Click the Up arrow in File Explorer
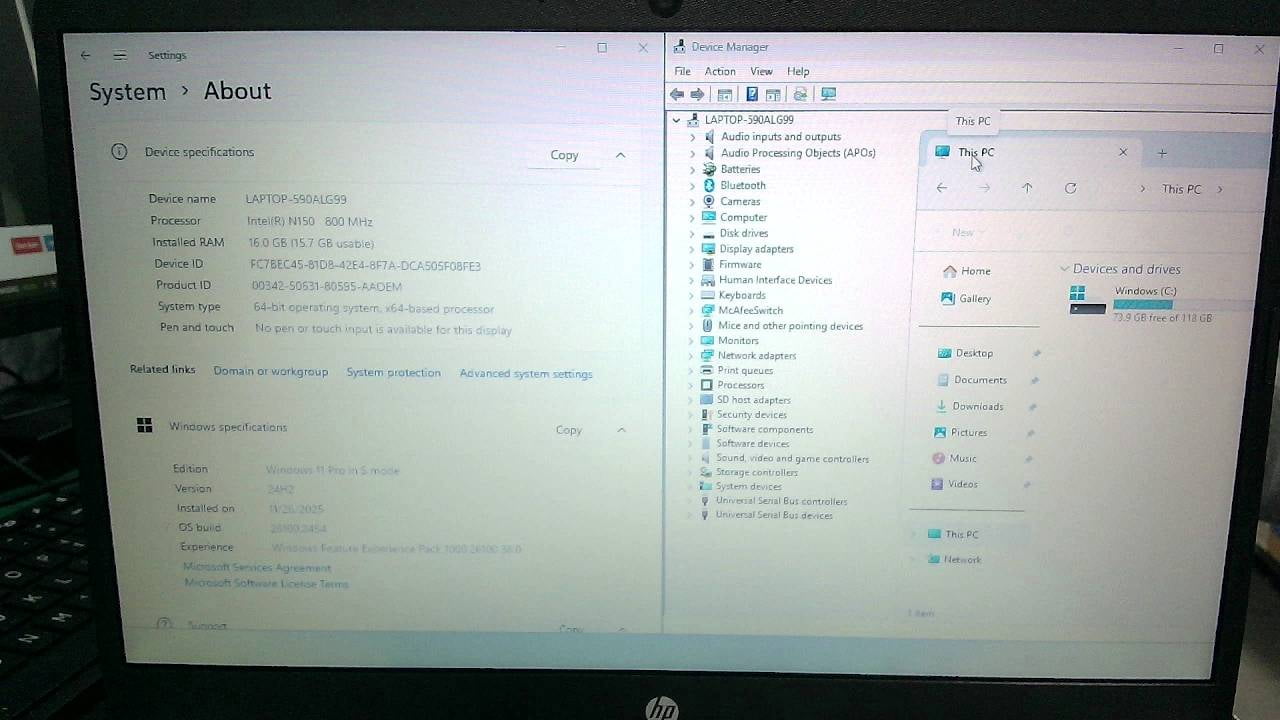This screenshot has width=1280, height=720. coord(1027,188)
